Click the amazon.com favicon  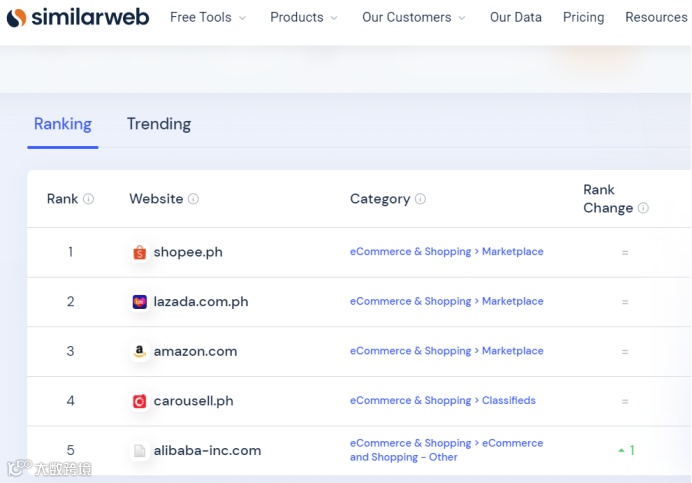[139, 351]
